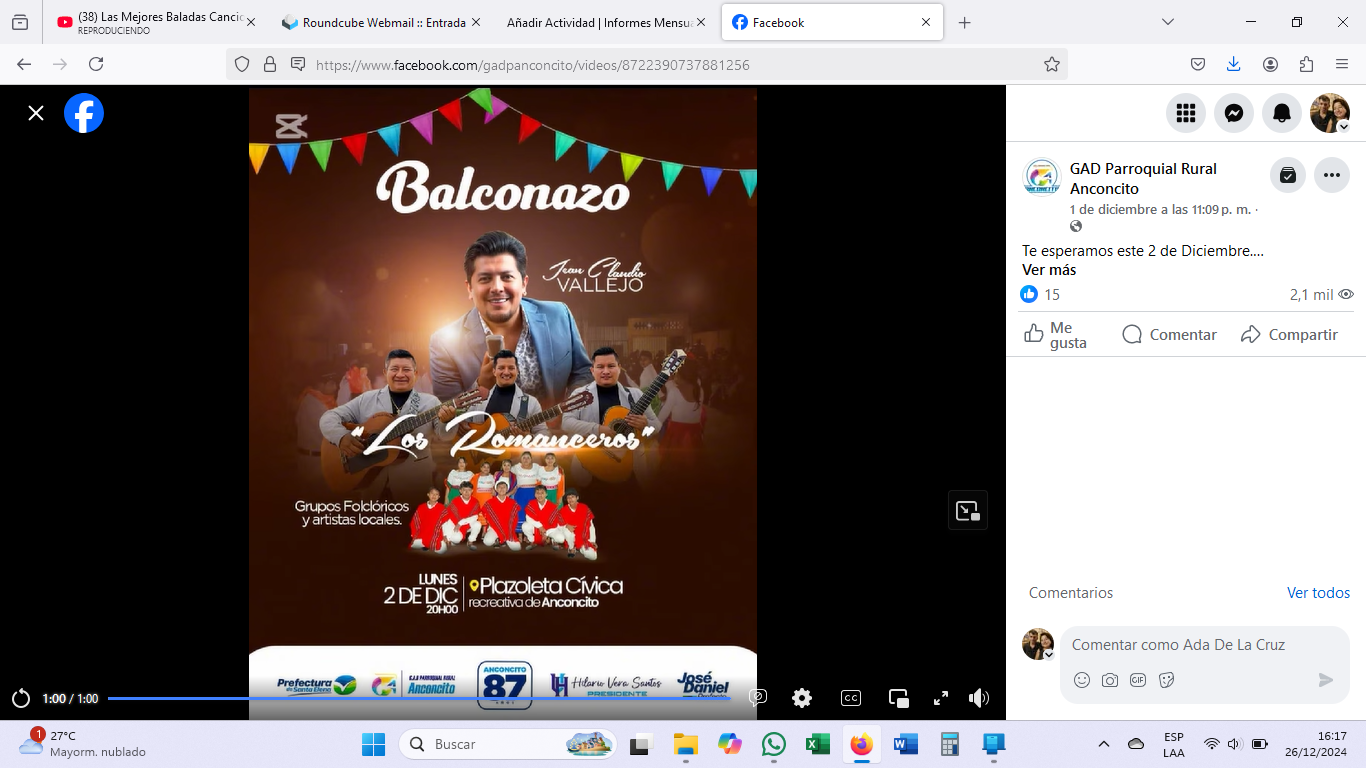Enter fullscreen video mode
The width and height of the screenshot is (1366, 768).
coord(941,698)
